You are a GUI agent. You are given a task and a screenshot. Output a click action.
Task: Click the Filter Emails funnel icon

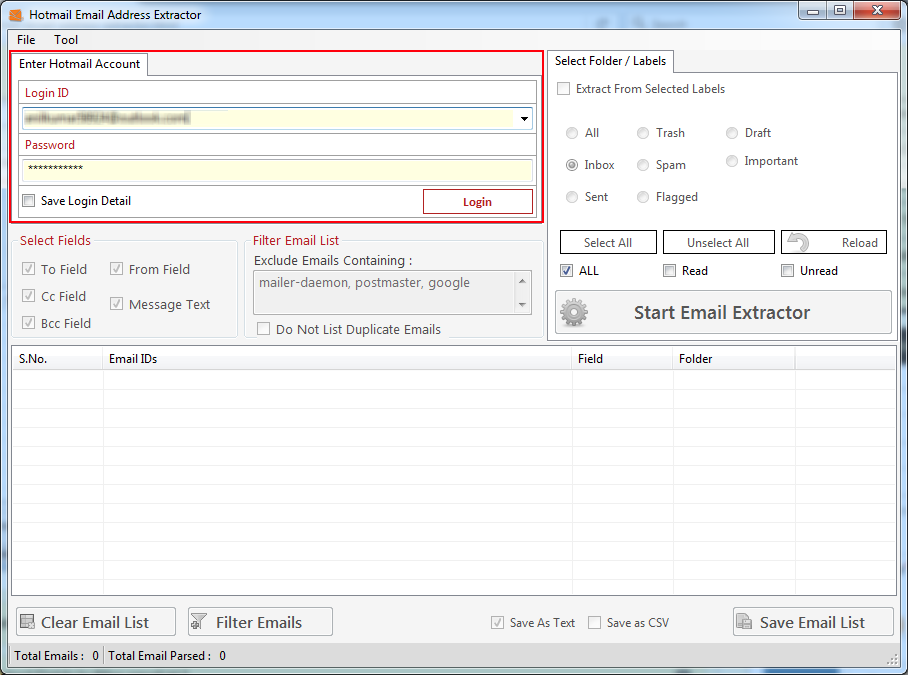point(199,622)
